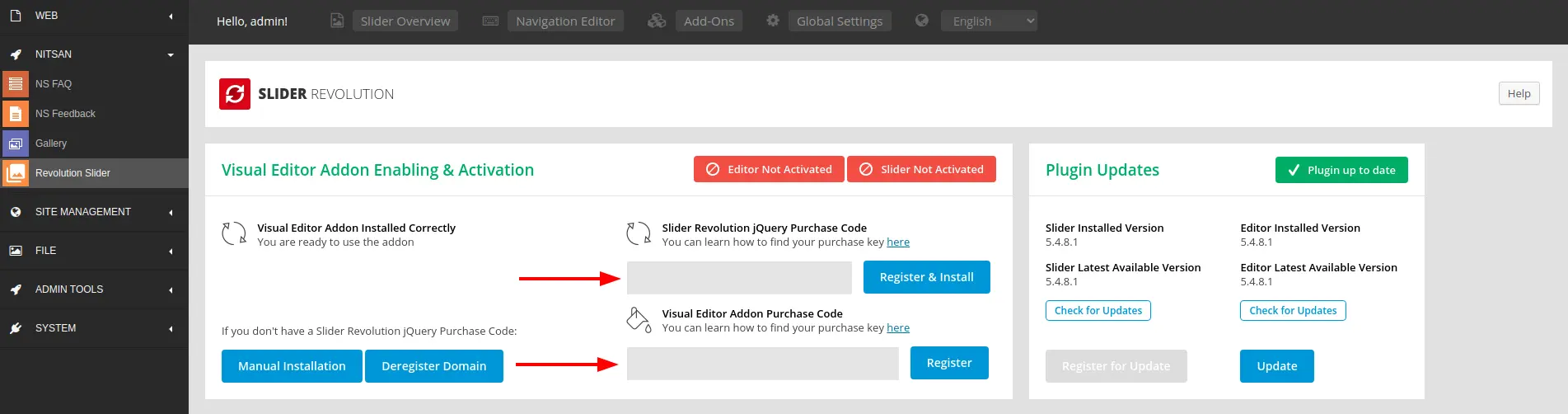Viewport: 1568px width, 414px height.
Task: Open the English language dropdown
Action: 989,21
